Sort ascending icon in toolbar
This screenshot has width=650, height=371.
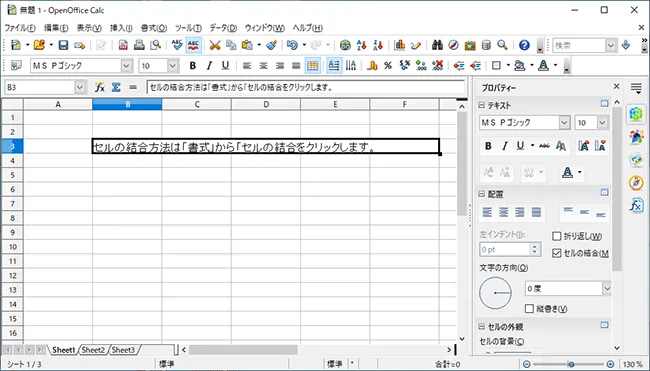pos(361,45)
